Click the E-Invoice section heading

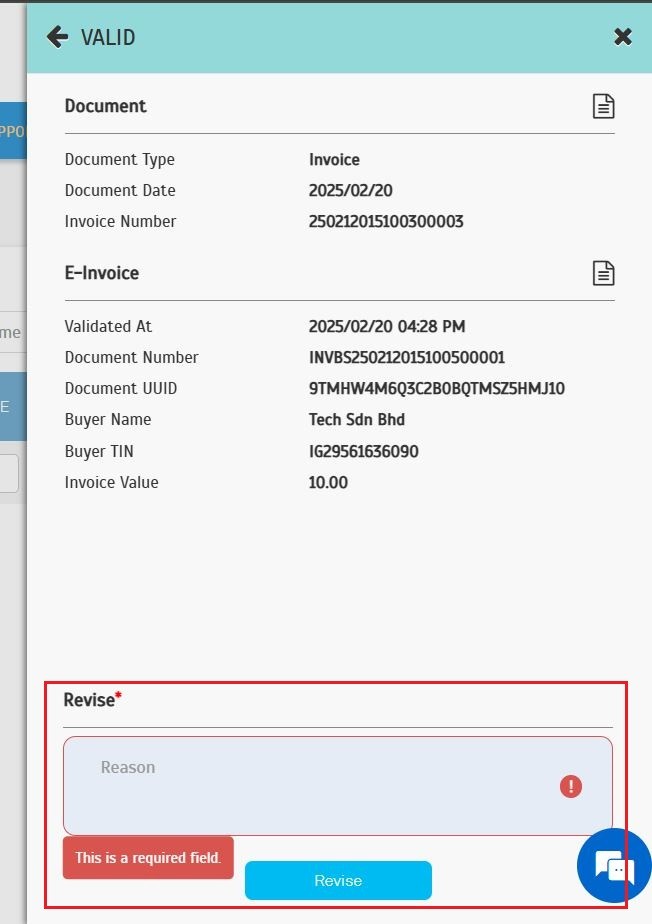coord(102,273)
